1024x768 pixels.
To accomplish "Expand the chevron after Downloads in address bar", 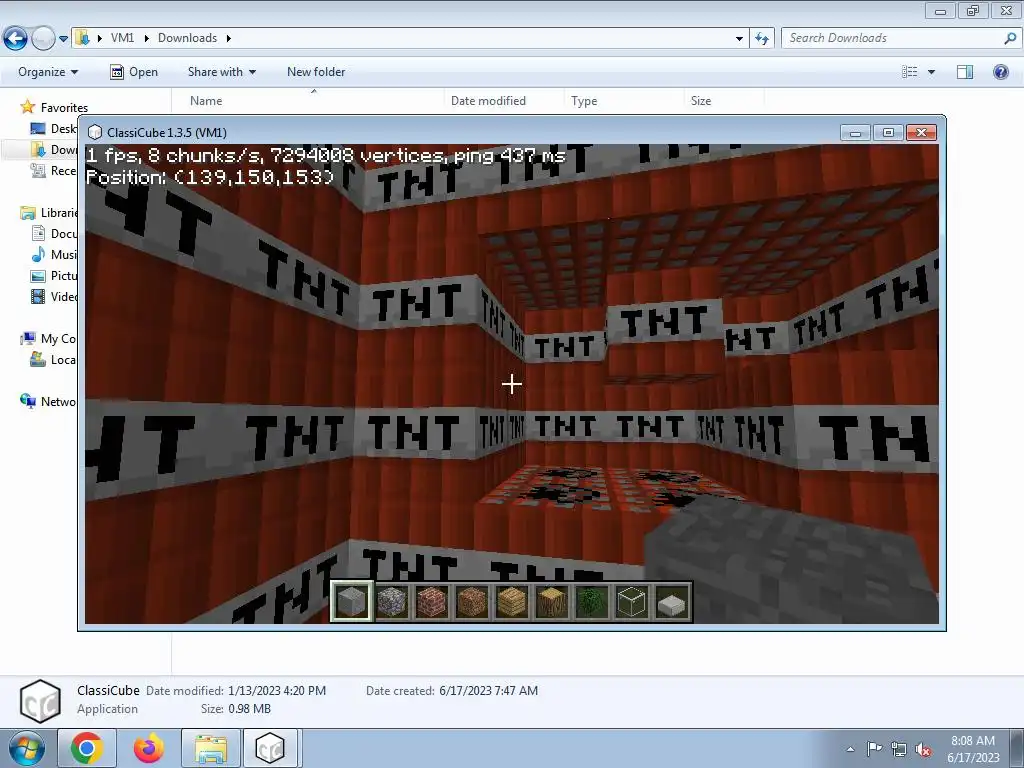I will [x=229, y=38].
